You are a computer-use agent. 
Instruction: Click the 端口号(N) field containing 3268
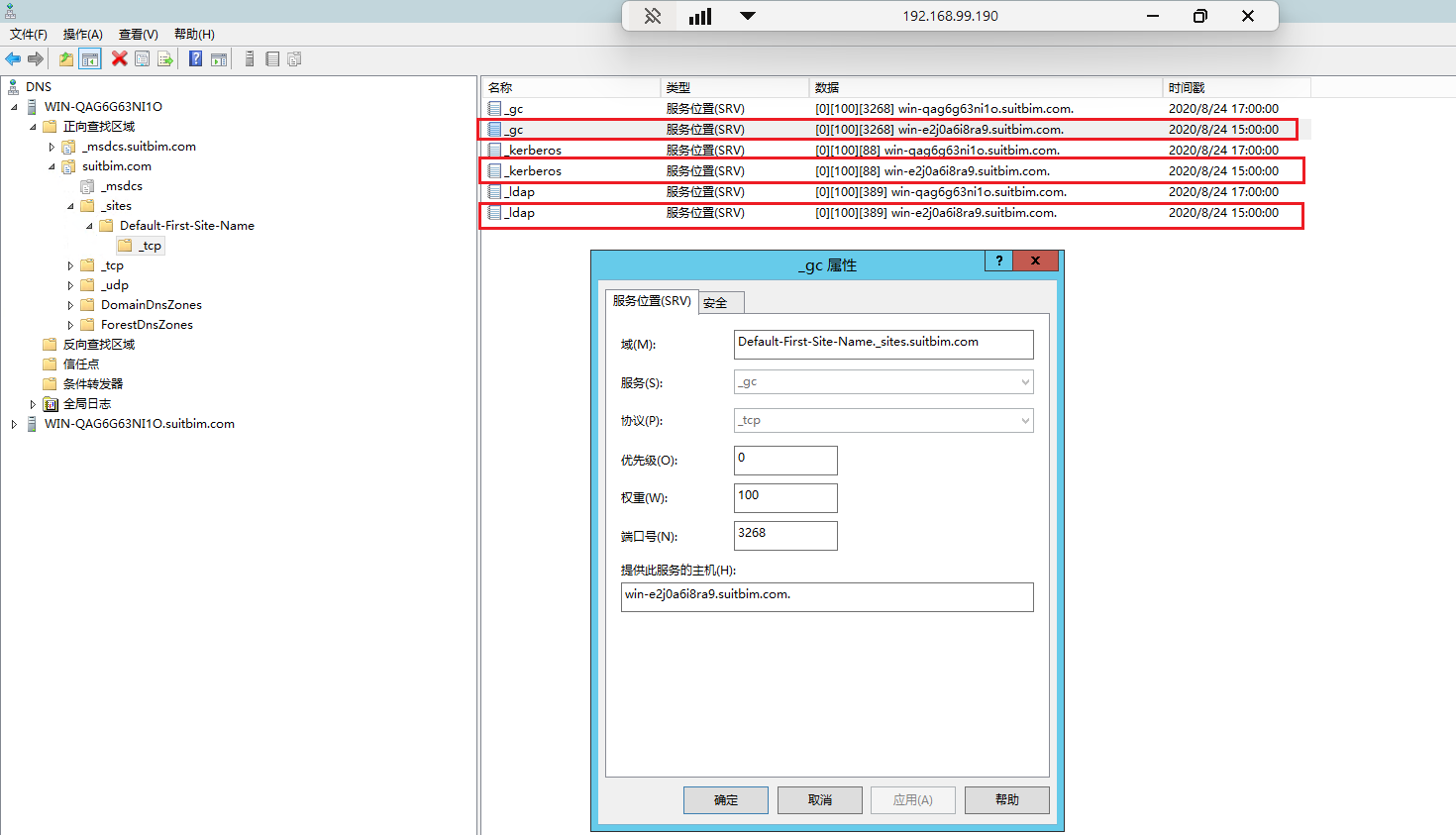[x=784, y=535]
